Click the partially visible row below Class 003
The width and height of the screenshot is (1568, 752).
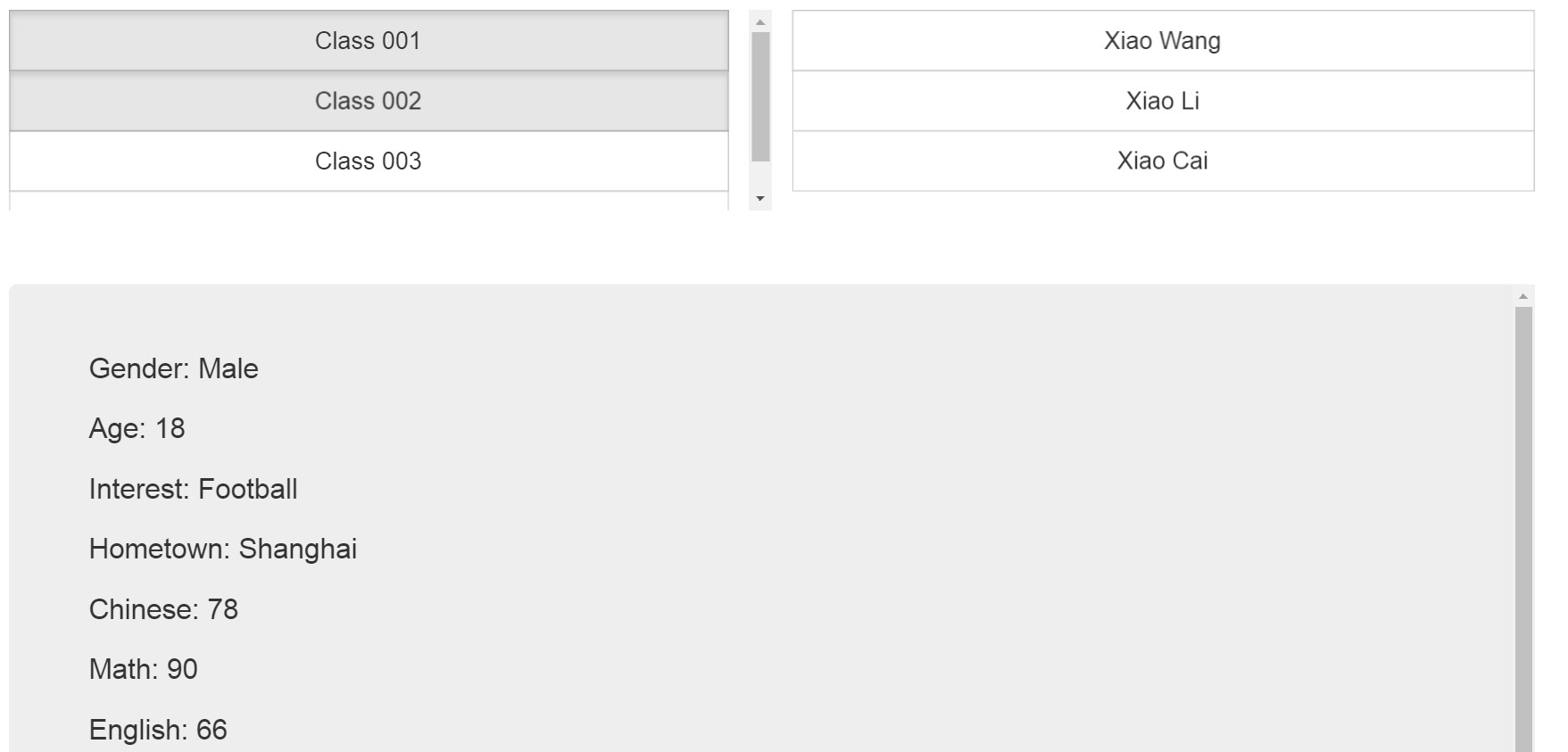368,202
